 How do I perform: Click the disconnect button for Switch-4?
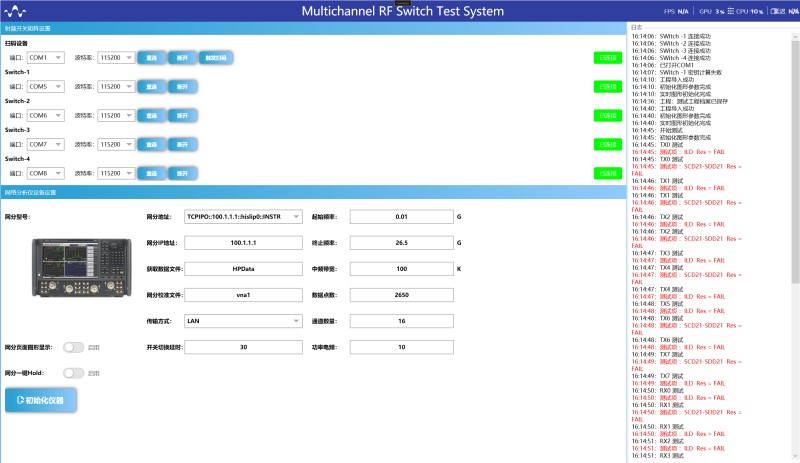(x=181, y=174)
